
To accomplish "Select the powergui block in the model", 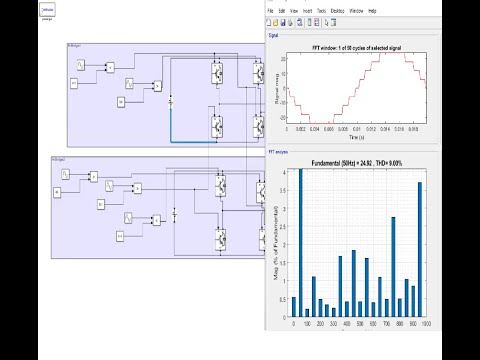I will [x=47, y=10].
